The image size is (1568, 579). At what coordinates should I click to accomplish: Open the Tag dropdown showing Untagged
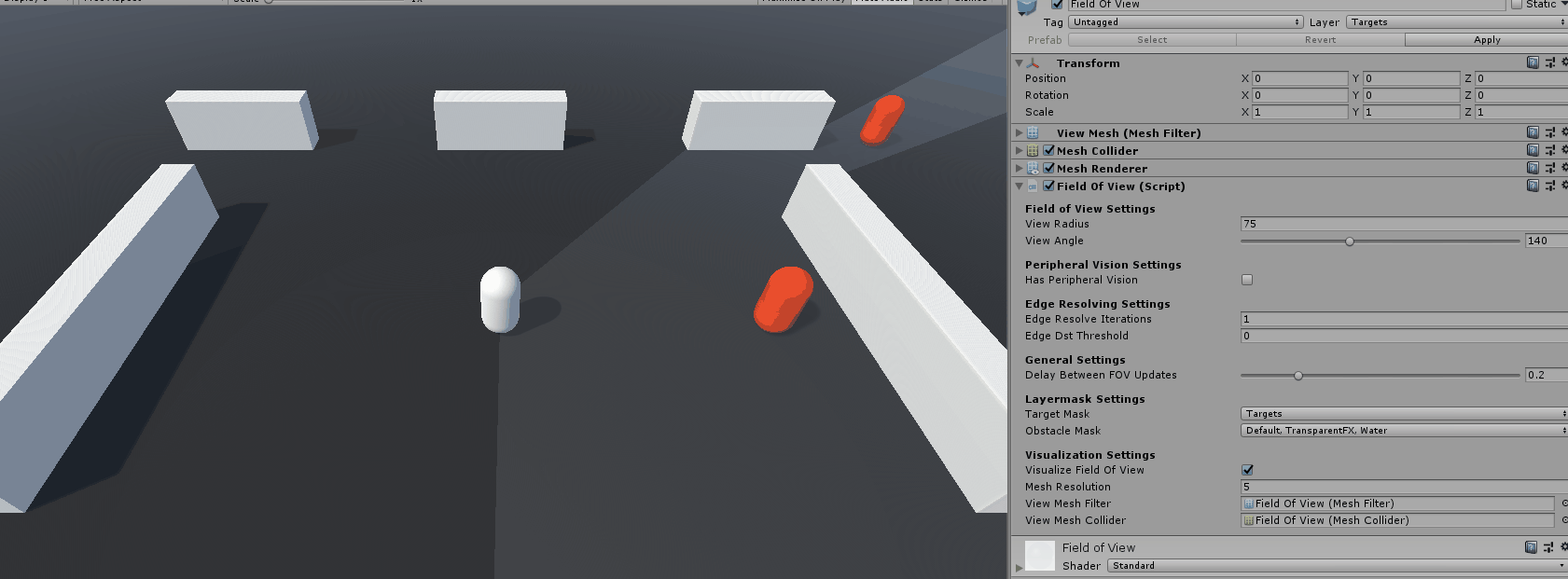pyautogui.click(x=1186, y=22)
